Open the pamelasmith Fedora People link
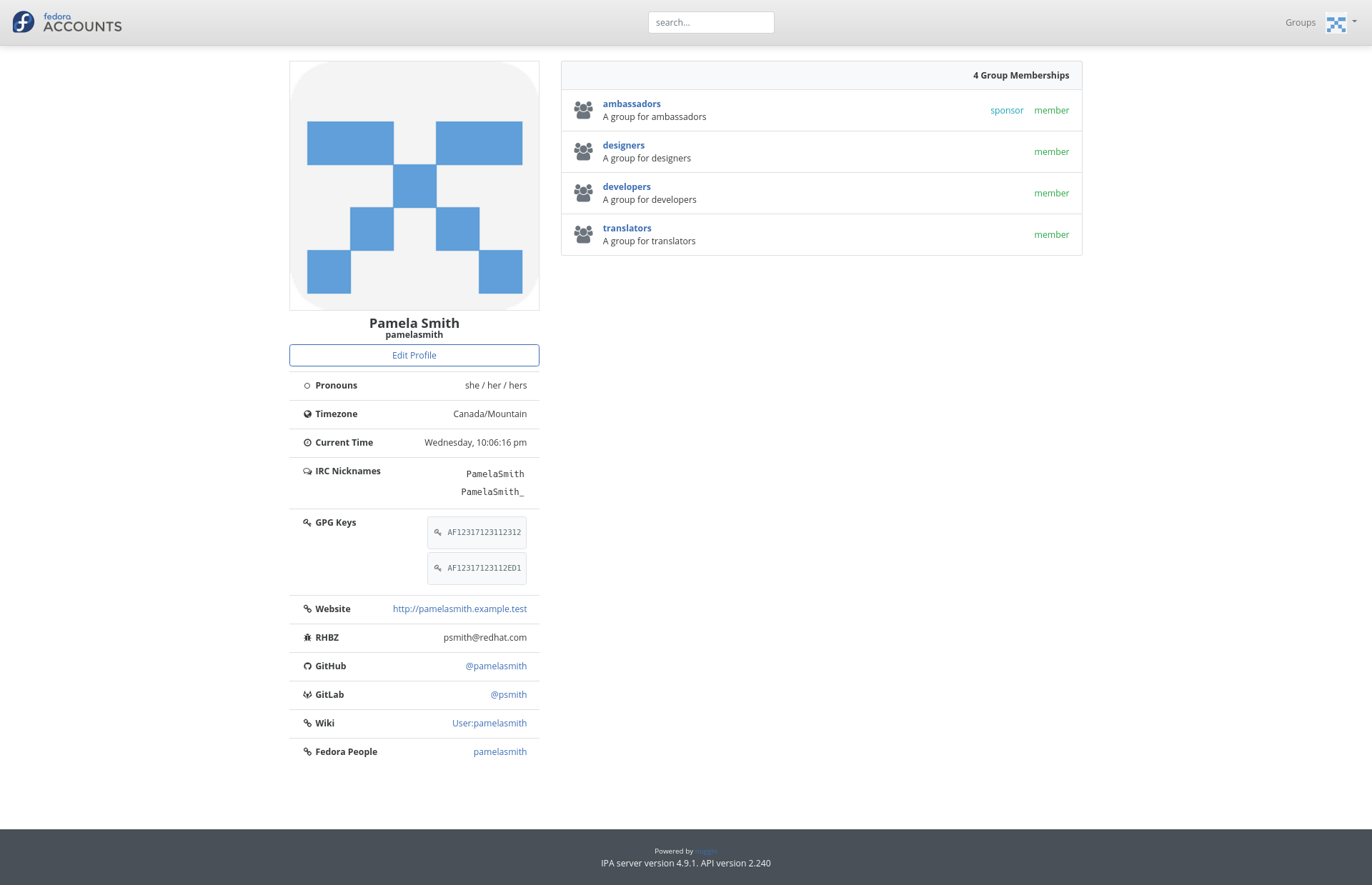The height and width of the screenshot is (885, 1372). [x=500, y=752]
